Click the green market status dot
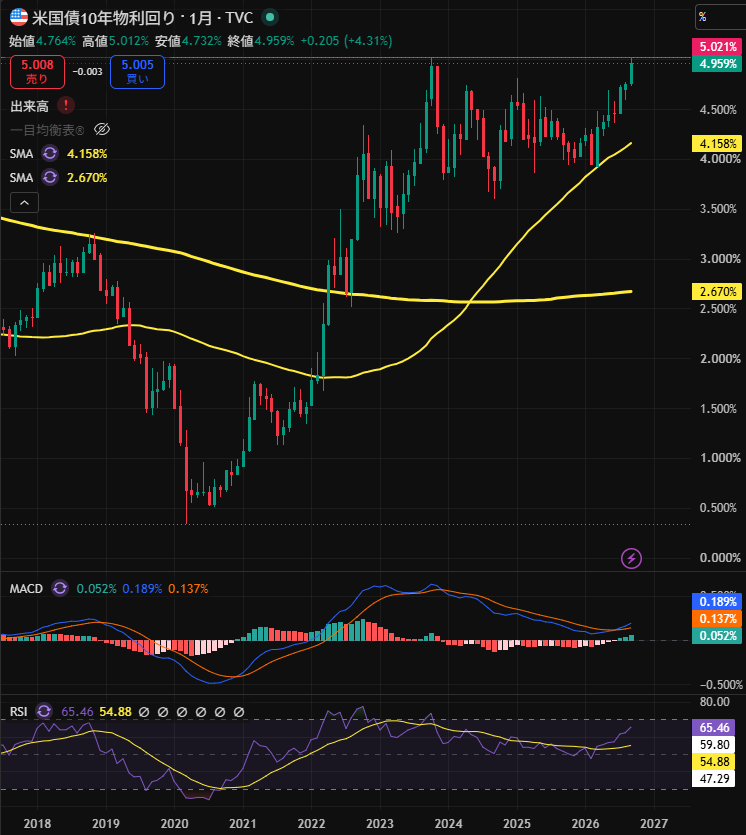Viewport: 746px width, 835px height. click(270, 17)
